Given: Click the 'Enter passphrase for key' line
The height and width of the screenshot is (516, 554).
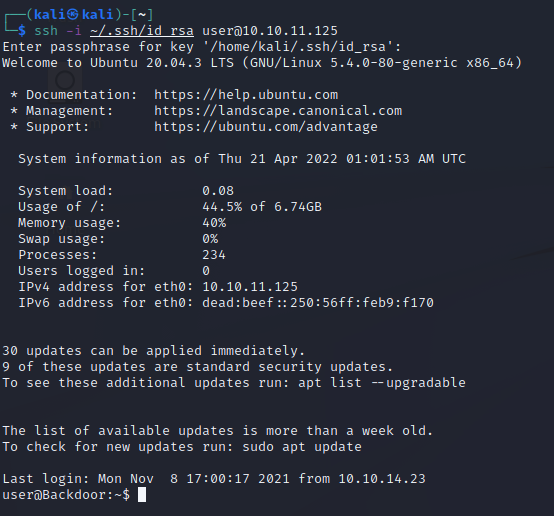Looking at the screenshot, I should (202, 47).
